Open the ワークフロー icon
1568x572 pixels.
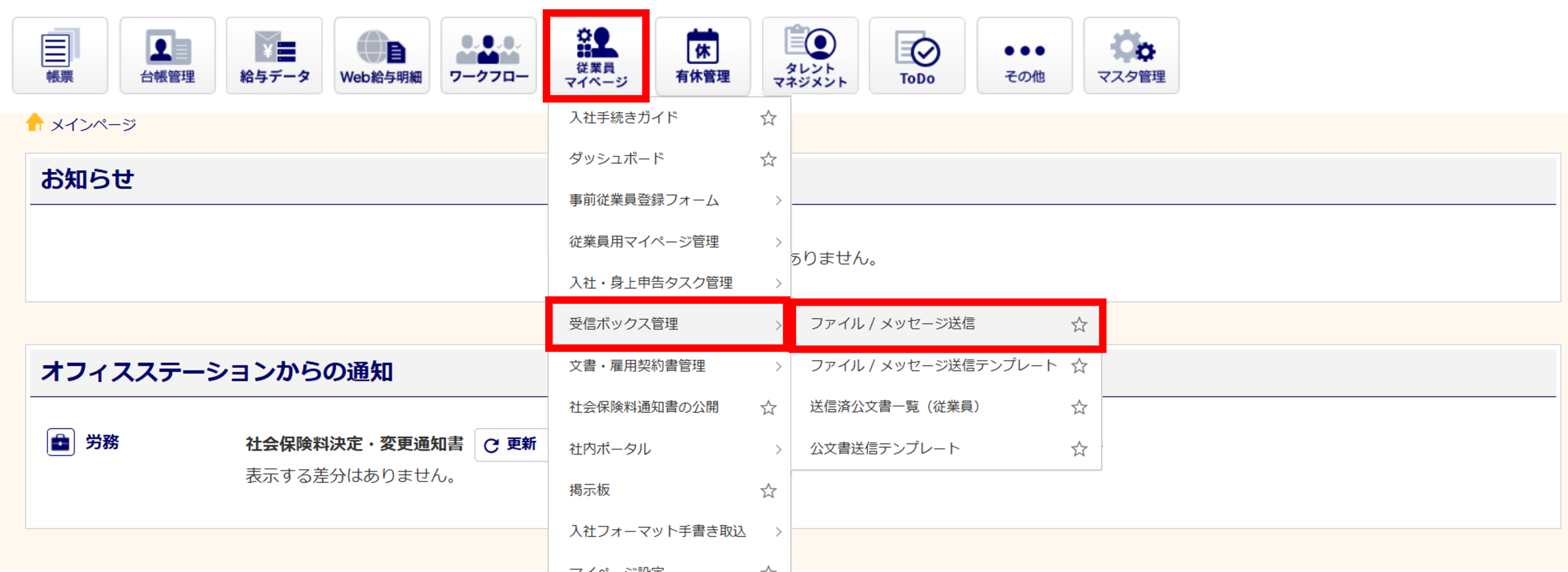(x=488, y=56)
